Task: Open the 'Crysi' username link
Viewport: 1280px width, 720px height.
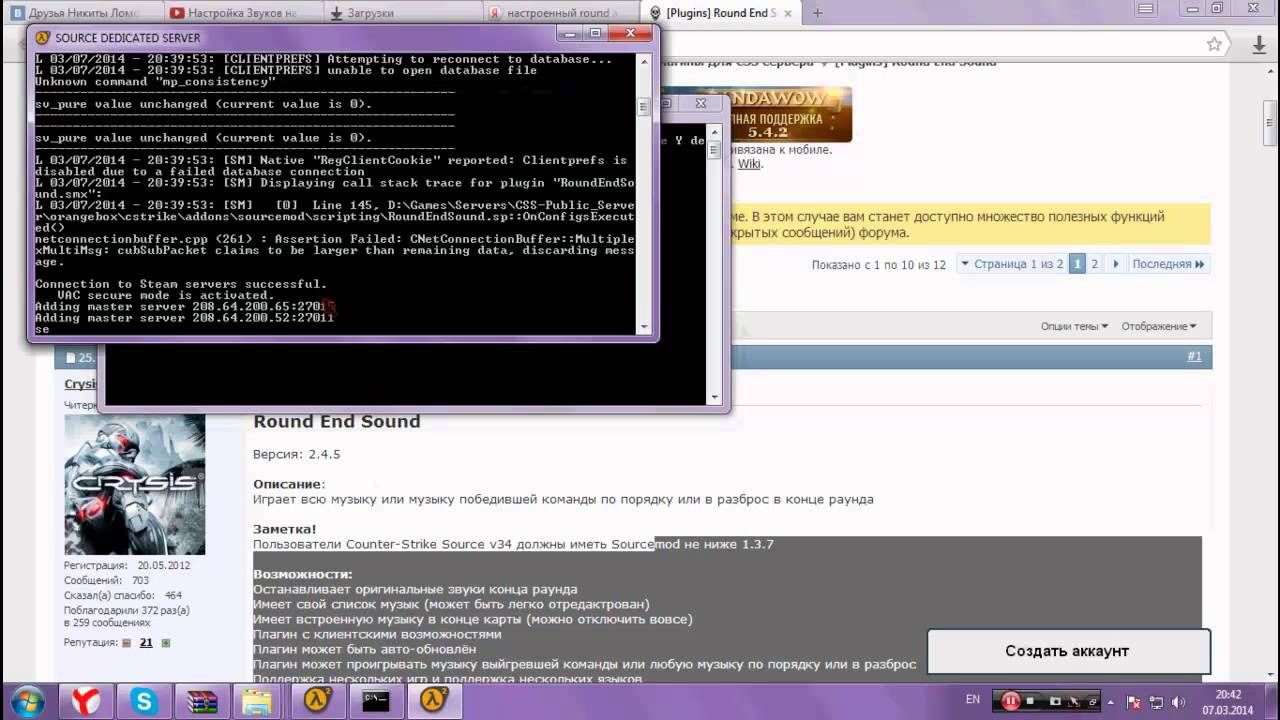Action: coord(80,384)
